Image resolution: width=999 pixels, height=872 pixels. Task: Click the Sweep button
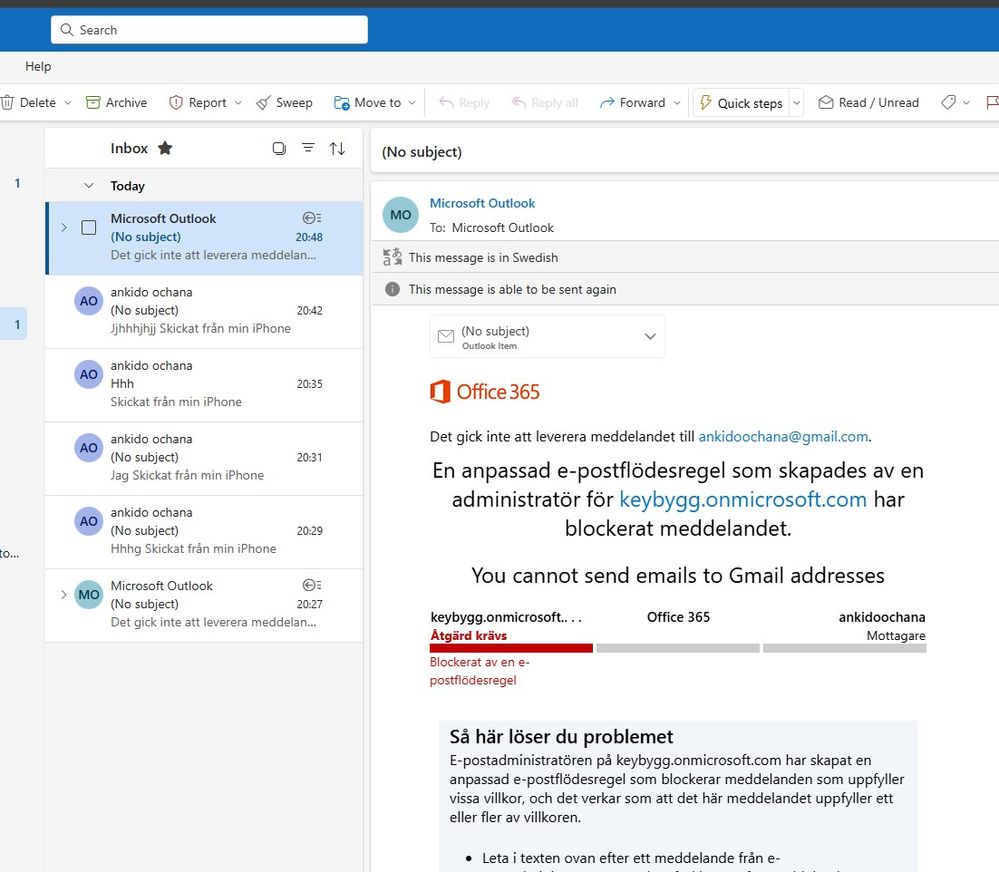pos(284,103)
